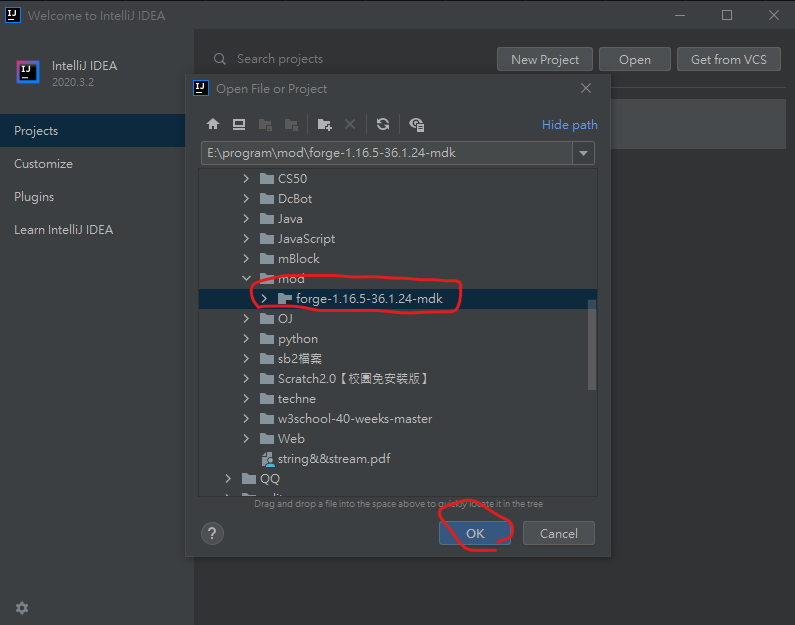This screenshot has height=625, width=795.
Task: Expand the w3school-40-weeks-master folder
Action: coord(246,419)
